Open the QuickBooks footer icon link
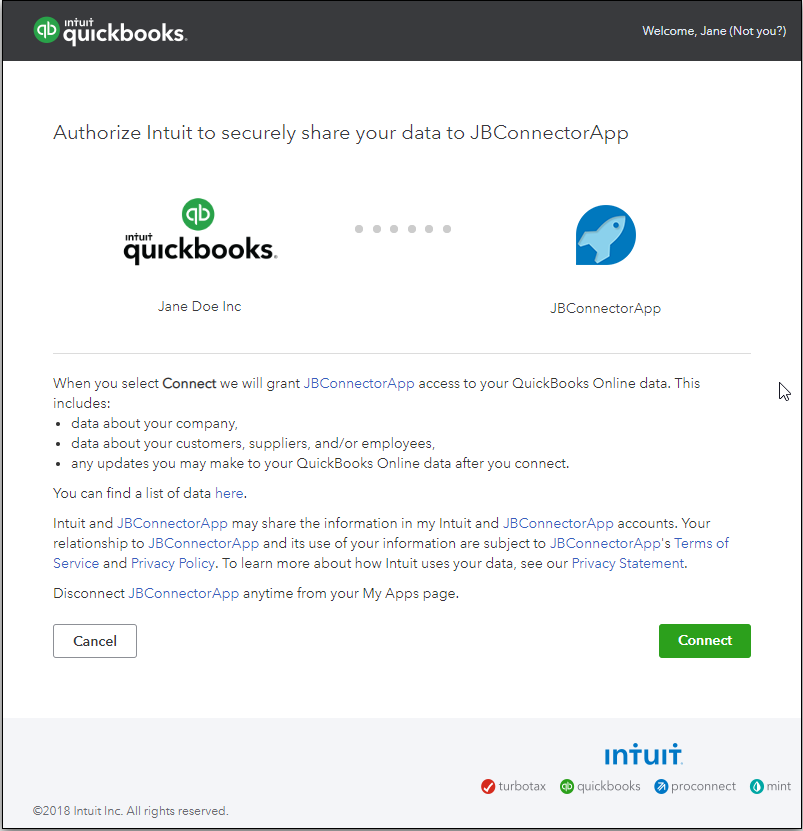Screen dimensions: 803x831 click(x=600, y=786)
